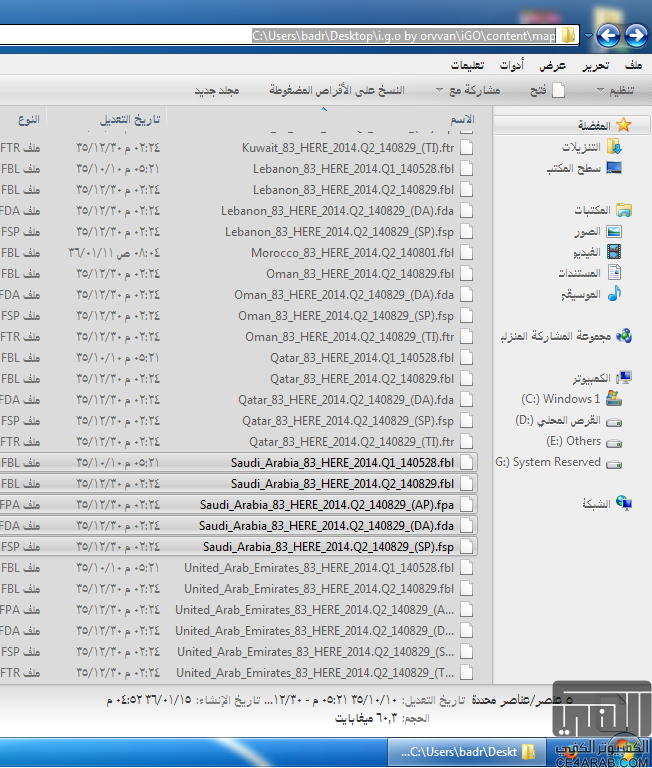Select Saudi_Arabia_83_HERE_2014.Q2_140829_(SP).fsp file name
The width and height of the screenshot is (652, 768).
[328, 547]
